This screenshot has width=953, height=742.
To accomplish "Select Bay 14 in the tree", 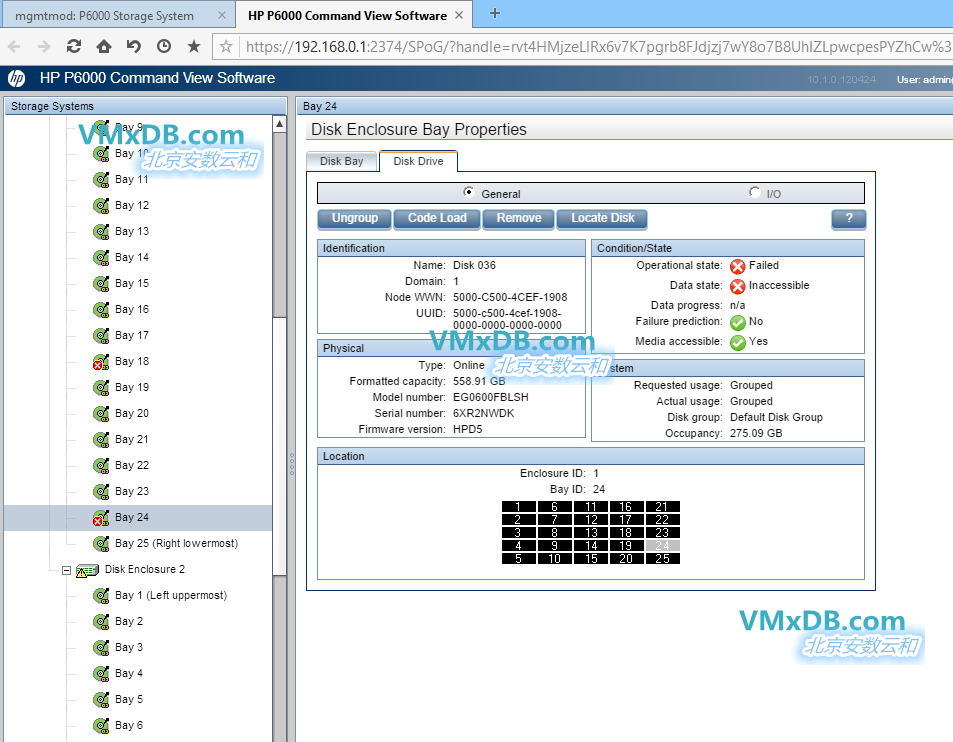I will point(132,258).
